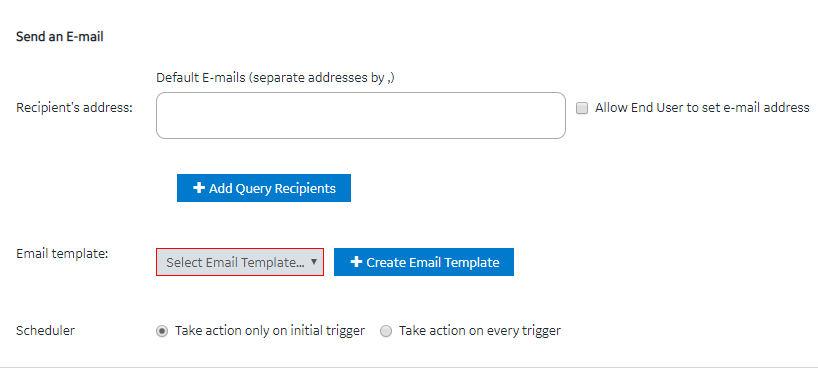Screen dimensions: 818x385
Task: Click the Add Query Recipients button
Action: click(264, 188)
